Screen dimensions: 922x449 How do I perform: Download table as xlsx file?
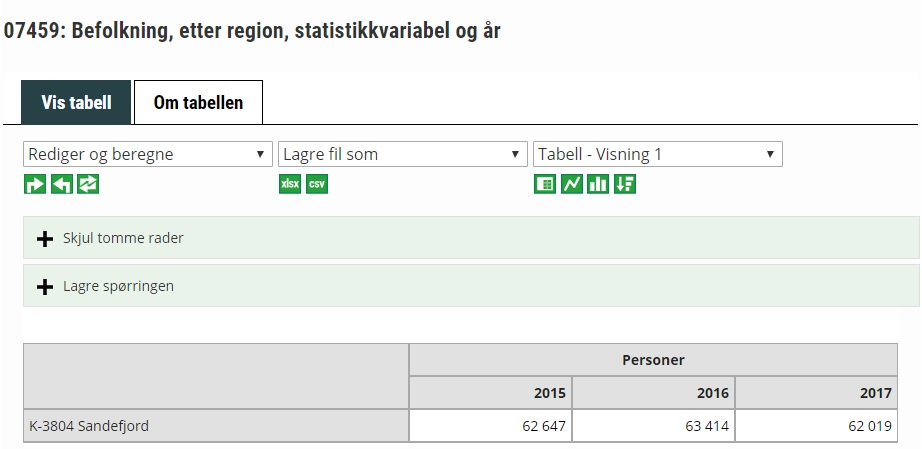[x=290, y=184]
